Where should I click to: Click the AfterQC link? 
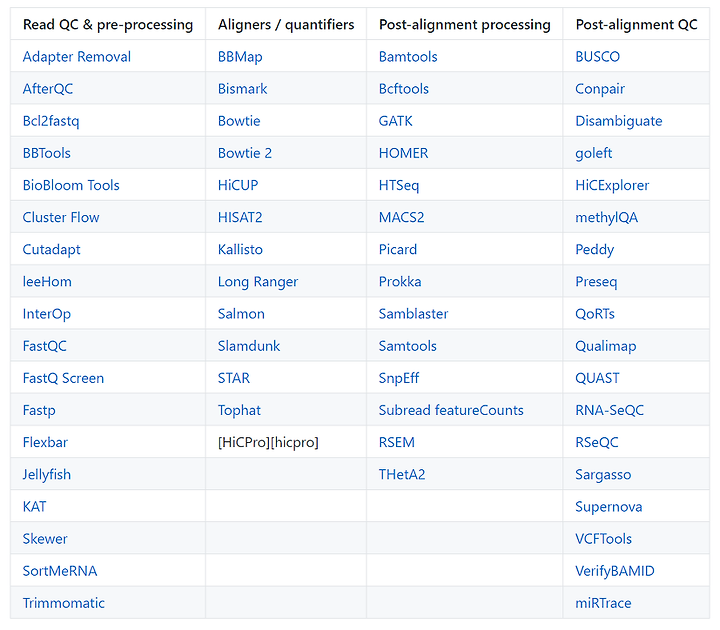point(48,89)
